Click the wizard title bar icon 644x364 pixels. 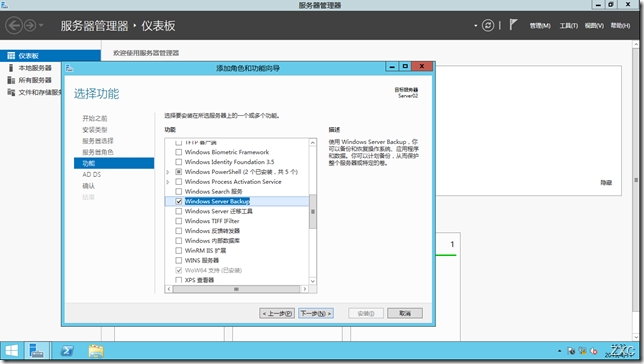click(x=69, y=68)
